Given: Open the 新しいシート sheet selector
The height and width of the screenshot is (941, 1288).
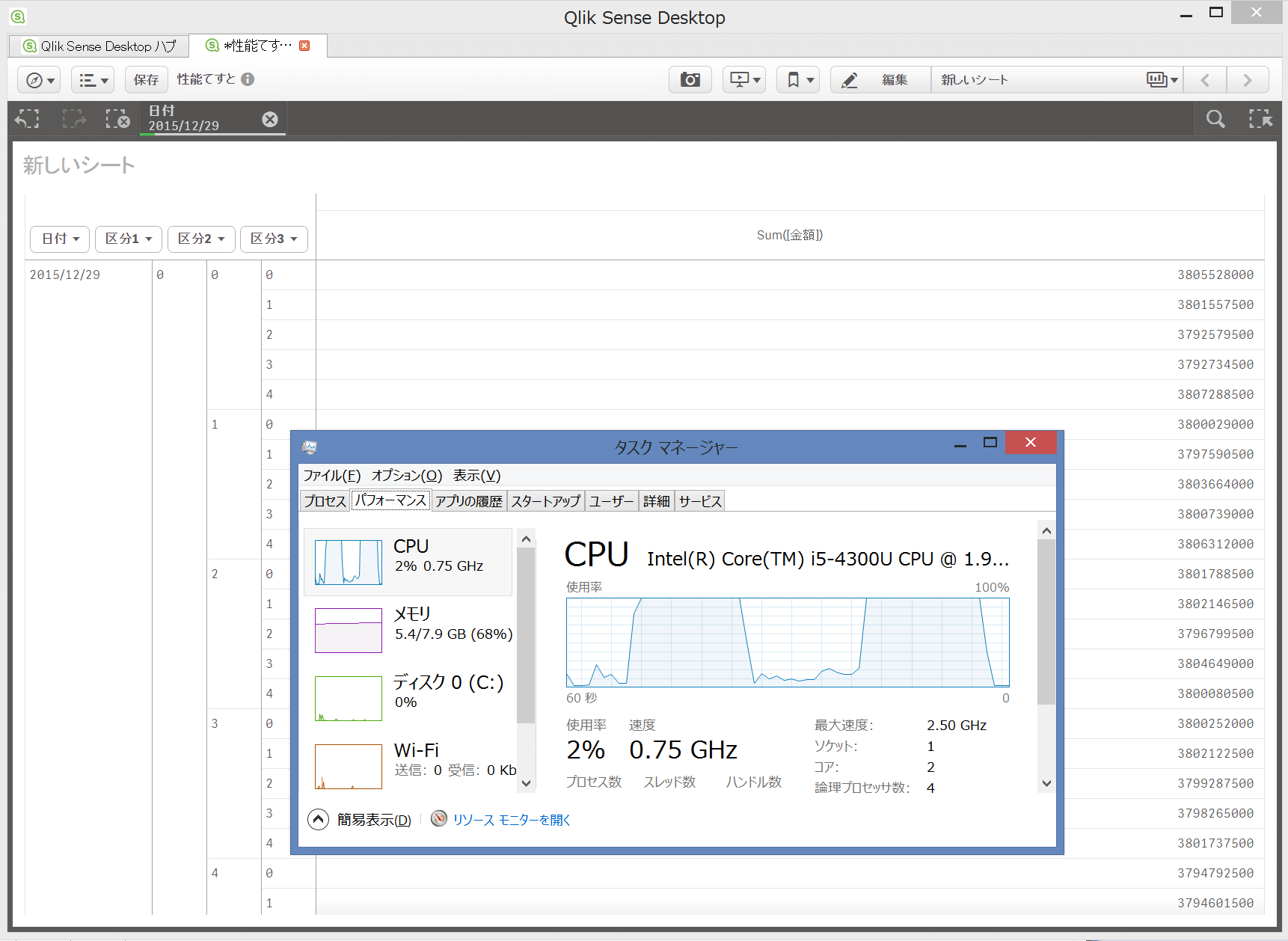Looking at the screenshot, I should [x=1058, y=80].
